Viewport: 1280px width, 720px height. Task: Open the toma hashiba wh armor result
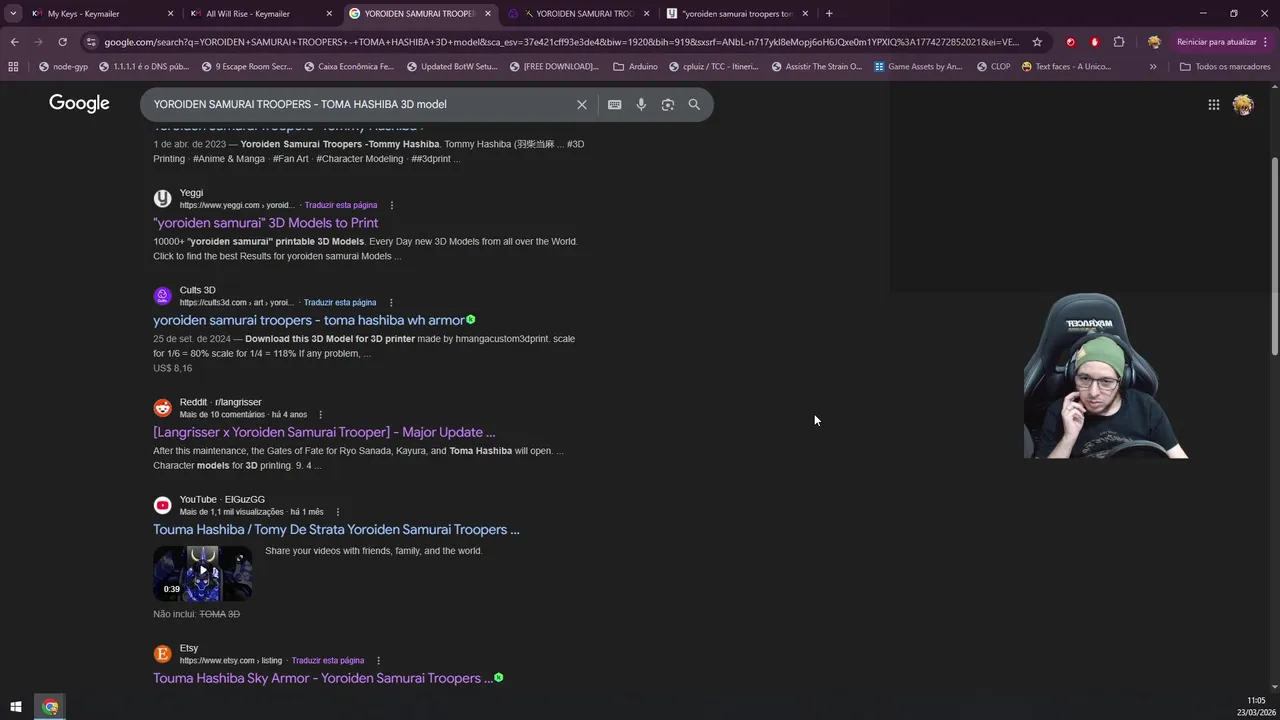[x=309, y=320]
